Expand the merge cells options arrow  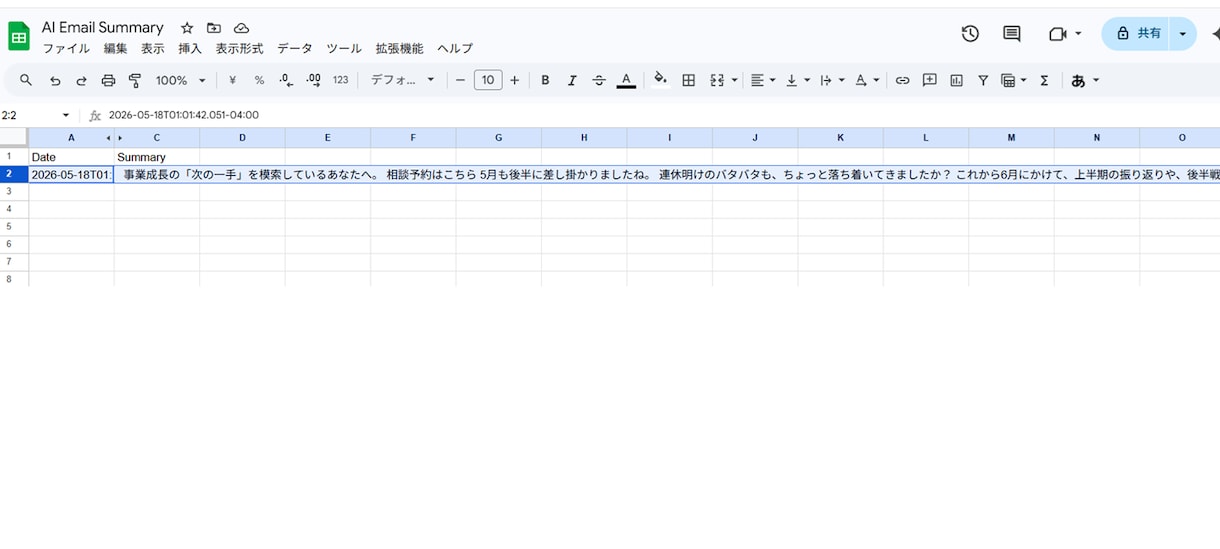point(735,80)
